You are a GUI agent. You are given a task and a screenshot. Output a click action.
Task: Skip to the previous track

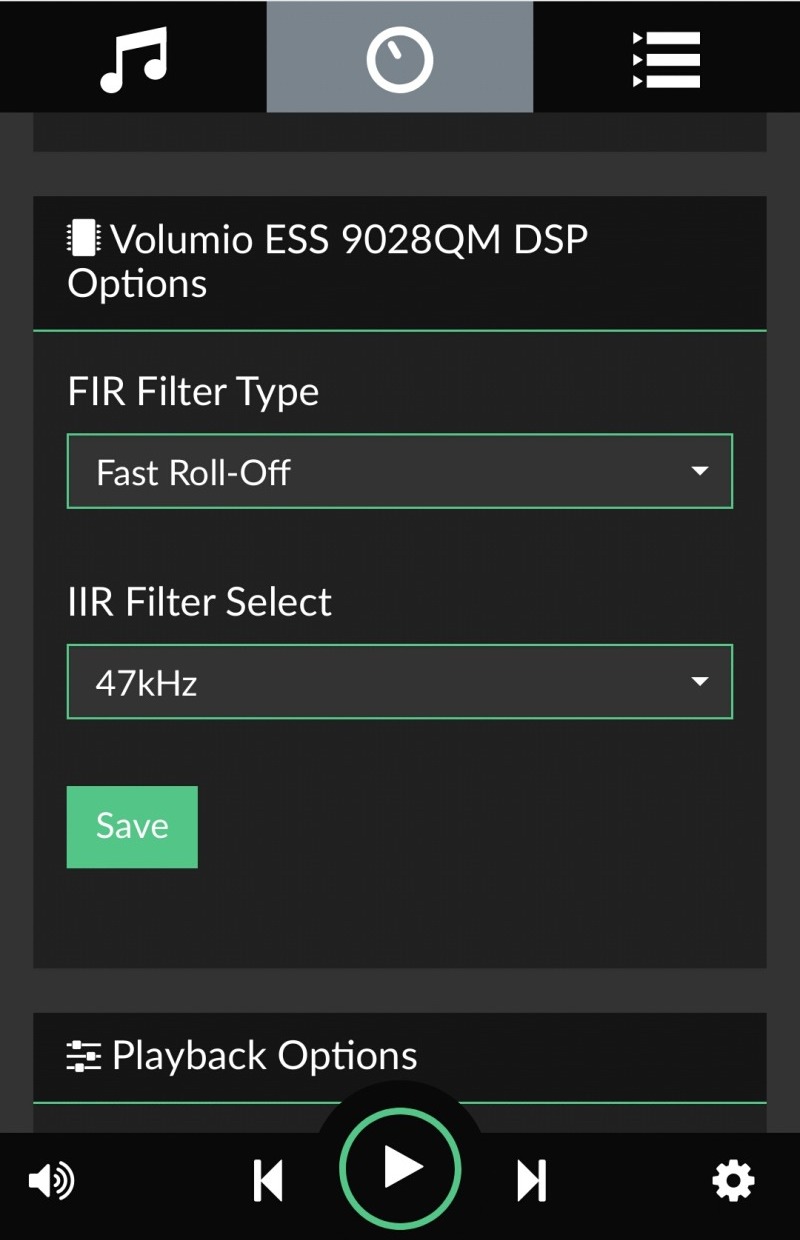click(268, 1181)
